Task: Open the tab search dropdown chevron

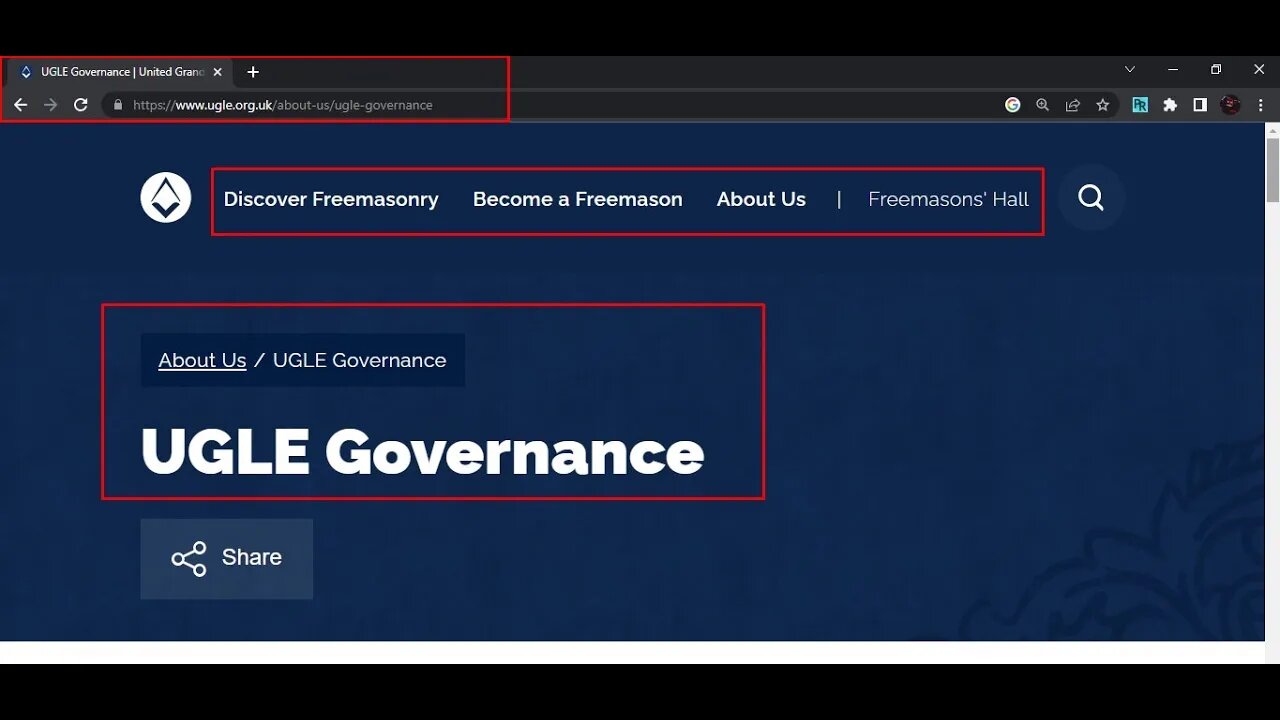Action: click(1130, 70)
